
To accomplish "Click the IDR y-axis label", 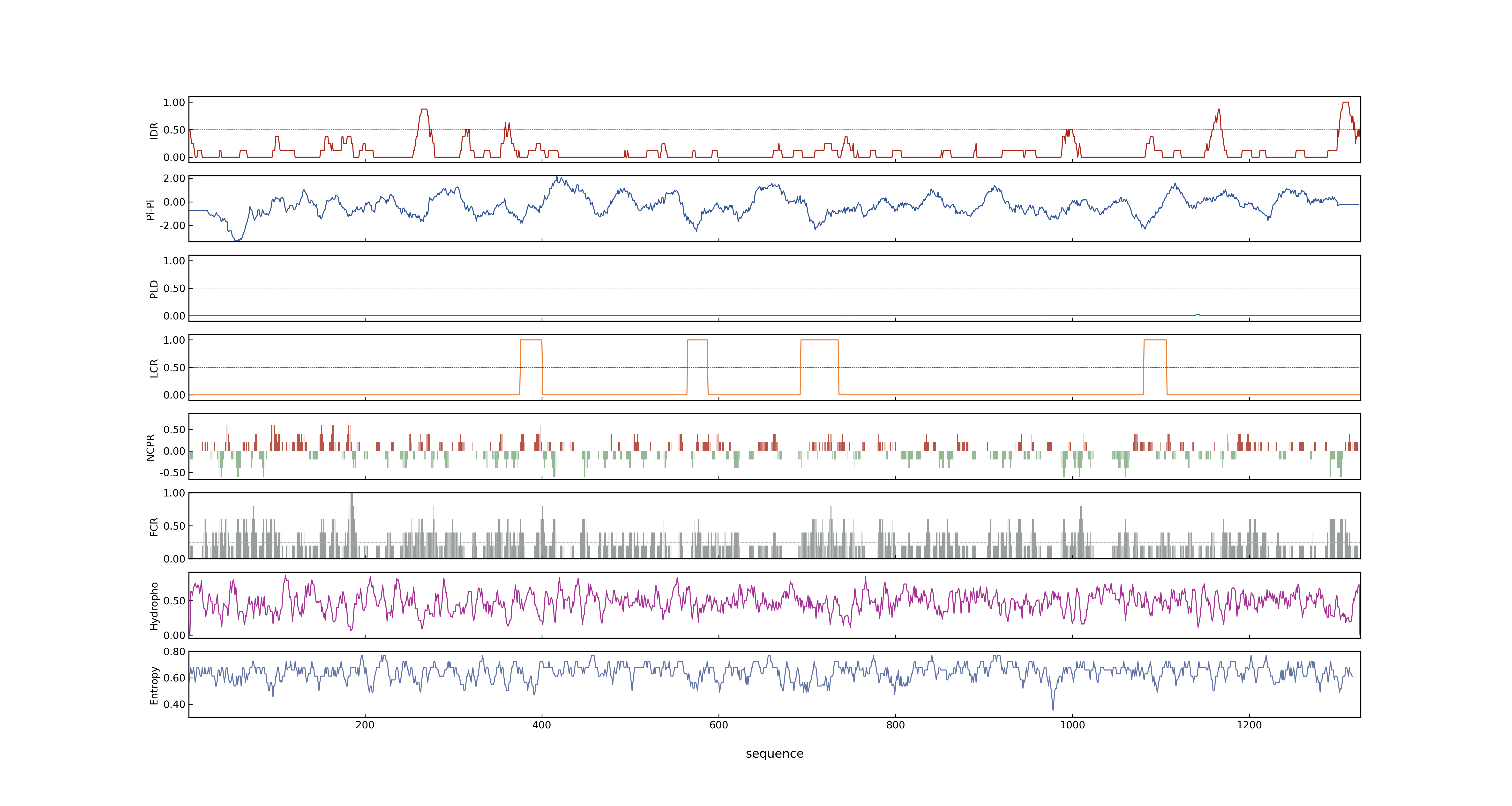I will click(x=154, y=130).
